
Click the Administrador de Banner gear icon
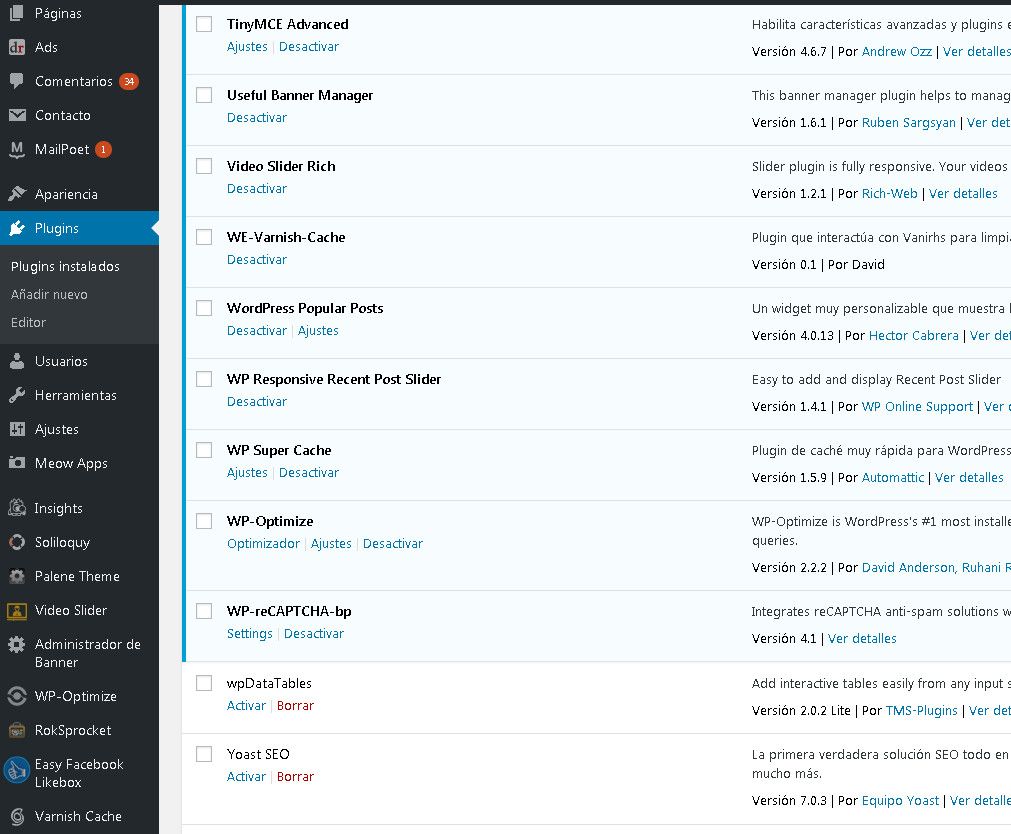[17, 644]
